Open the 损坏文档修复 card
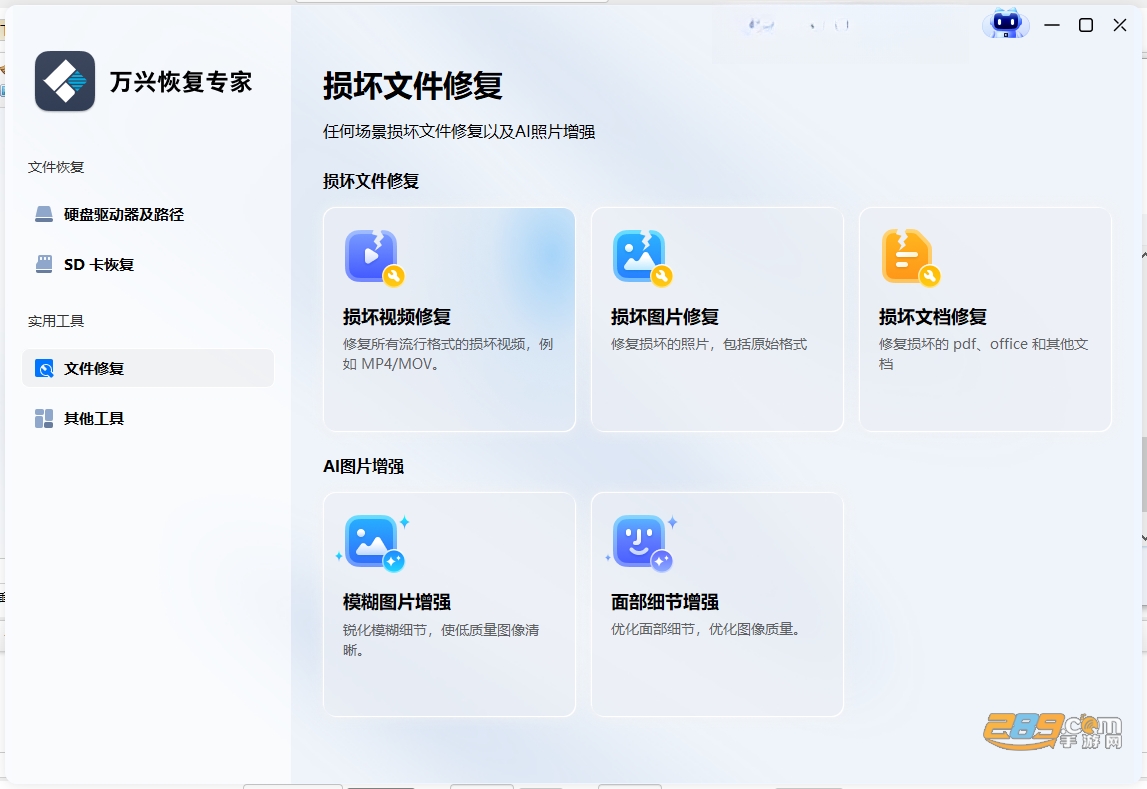The image size is (1147, 789). (x=985, y=320)
